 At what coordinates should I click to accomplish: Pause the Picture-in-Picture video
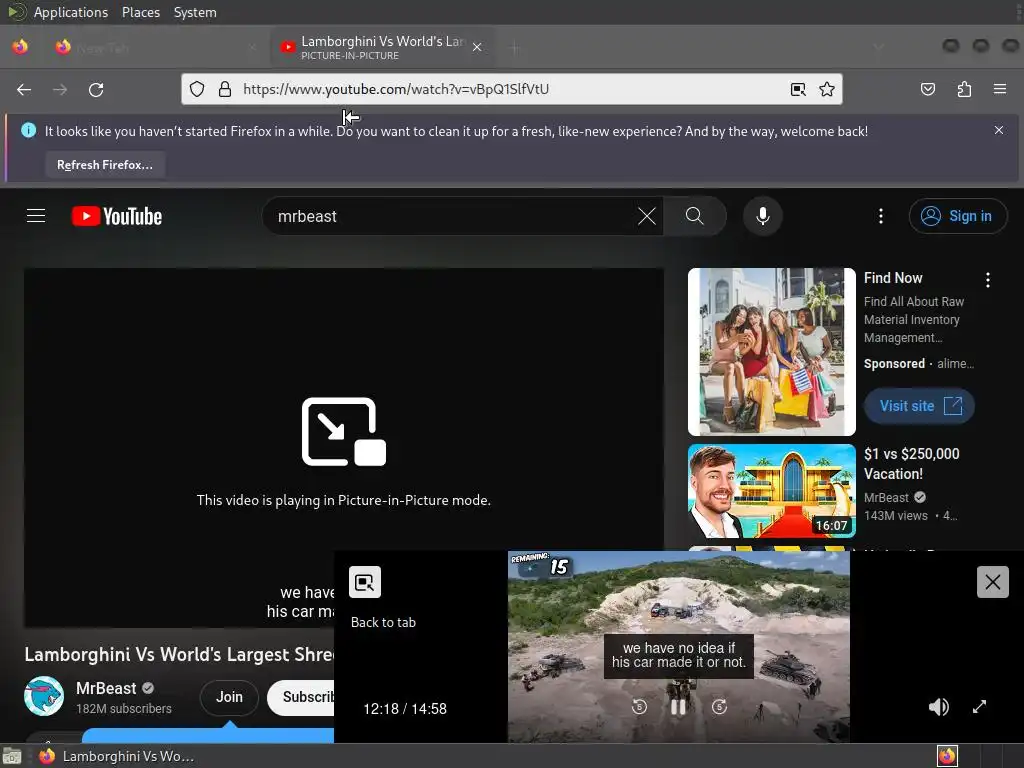[x=679, y=707]
